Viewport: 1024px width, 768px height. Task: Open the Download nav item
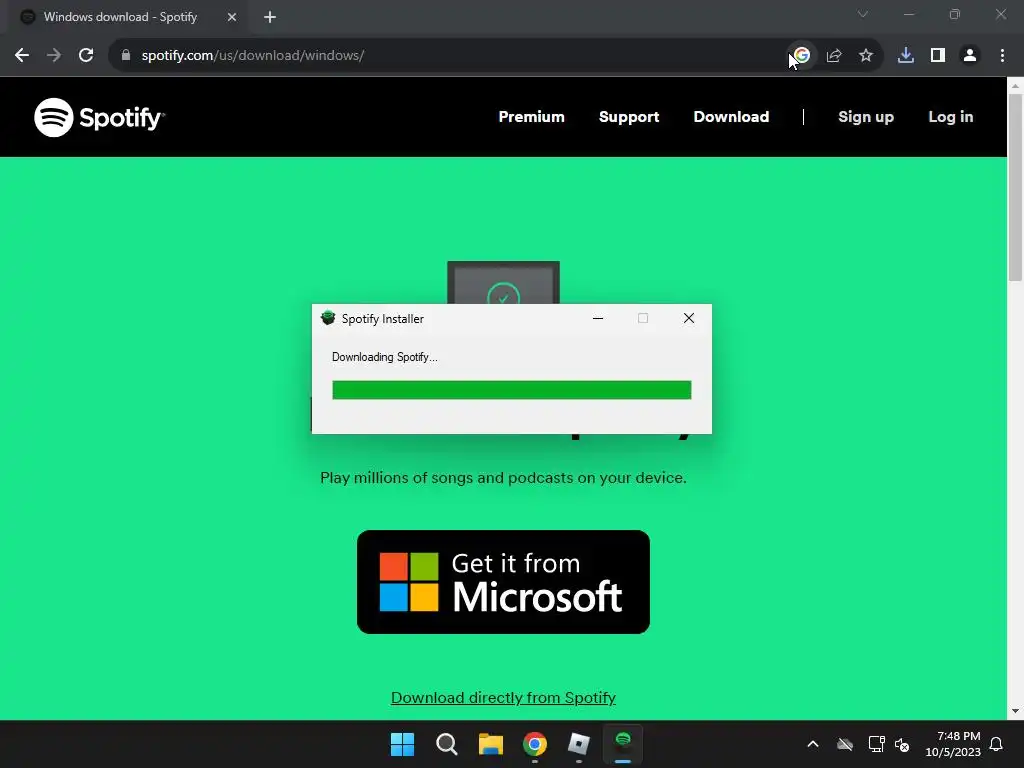731,117
